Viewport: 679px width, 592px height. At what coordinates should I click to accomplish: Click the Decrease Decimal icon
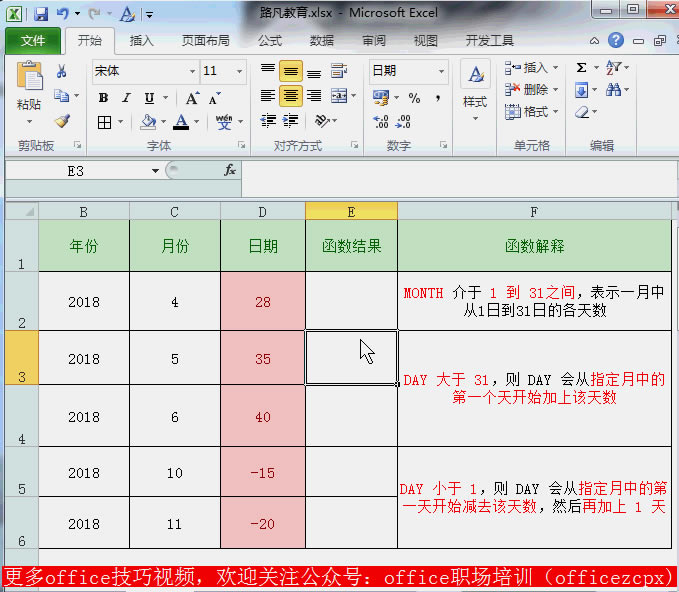tap(403, 122)
